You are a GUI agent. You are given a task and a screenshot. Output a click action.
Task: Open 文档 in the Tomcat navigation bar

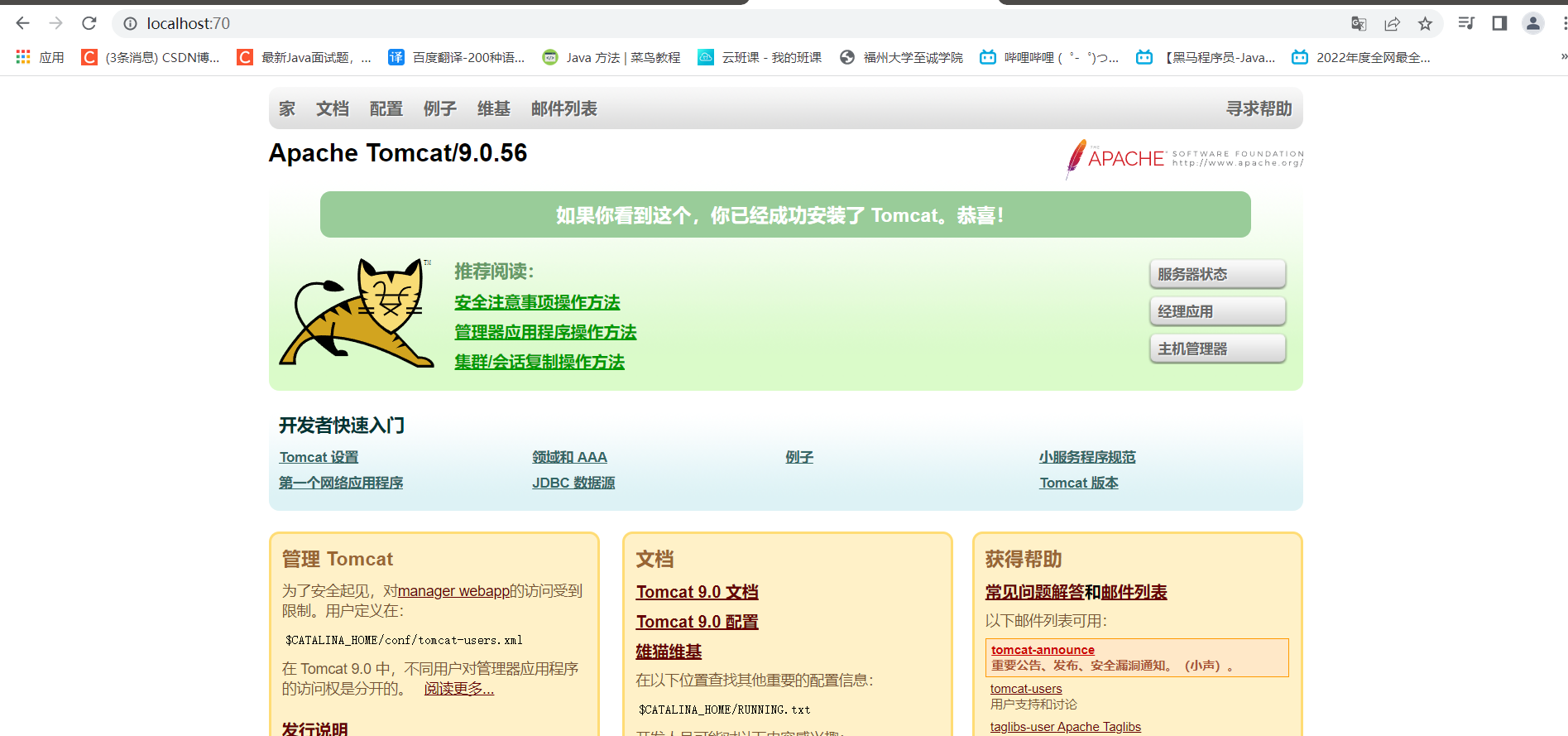click(333, 108)
